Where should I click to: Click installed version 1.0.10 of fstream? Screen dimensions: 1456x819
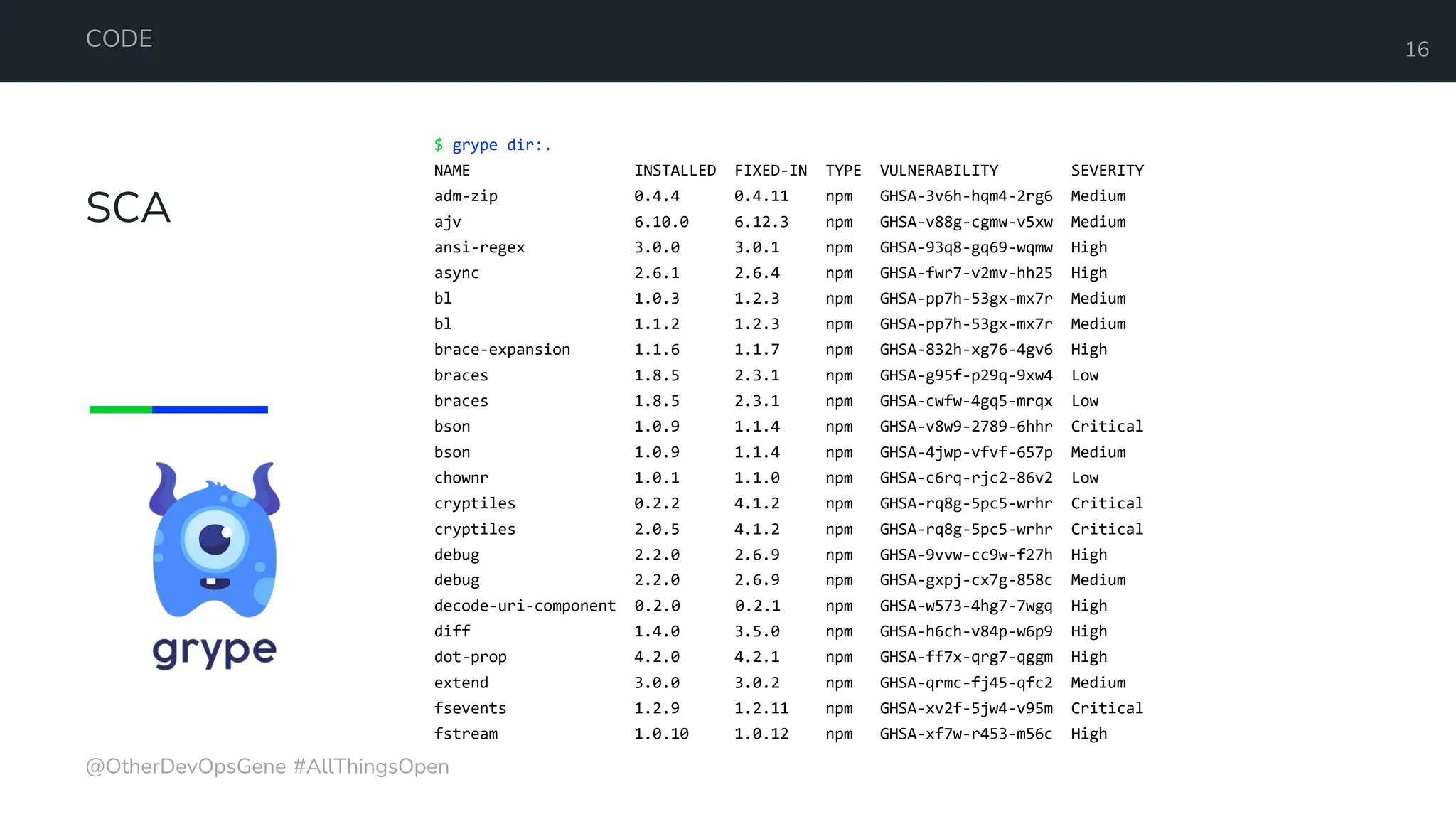pos(662,734)
